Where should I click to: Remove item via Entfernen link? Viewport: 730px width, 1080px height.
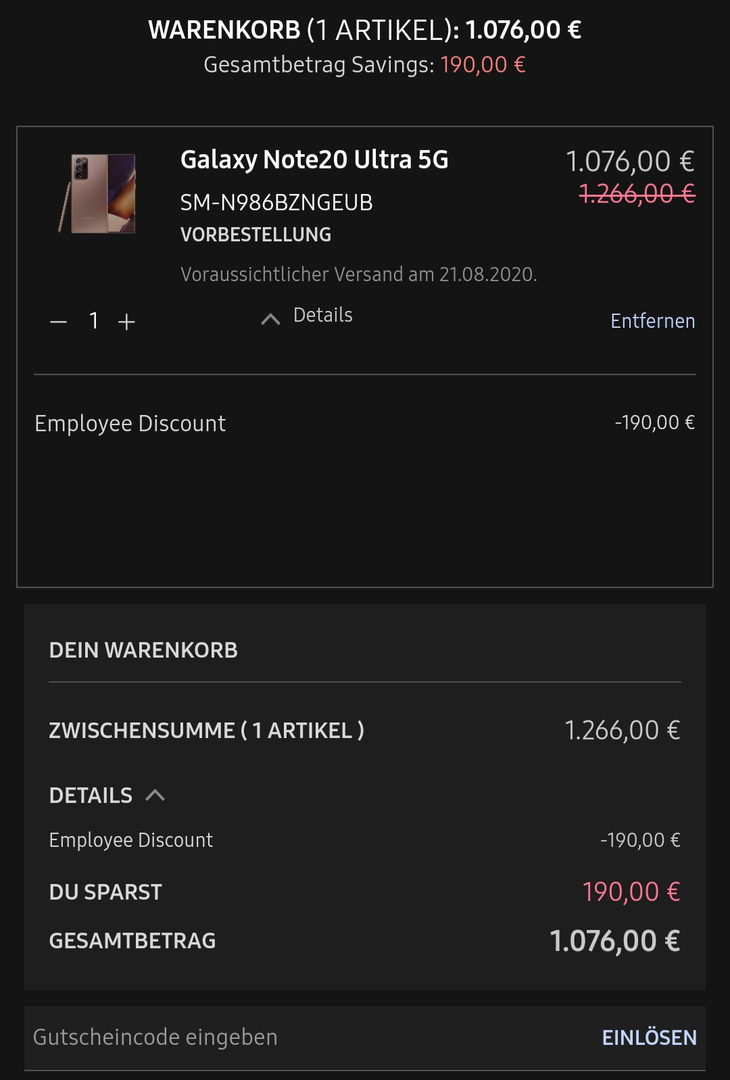[x=652, y=321]
